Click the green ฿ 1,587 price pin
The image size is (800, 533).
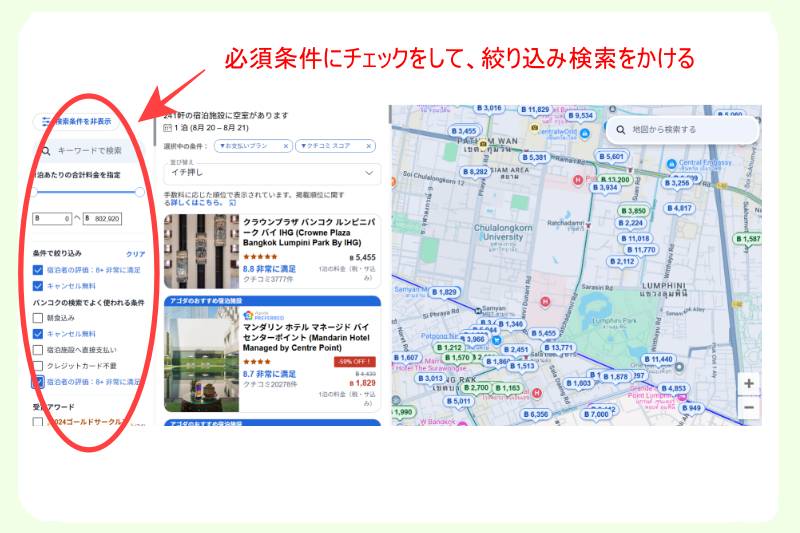coord(748,239)
